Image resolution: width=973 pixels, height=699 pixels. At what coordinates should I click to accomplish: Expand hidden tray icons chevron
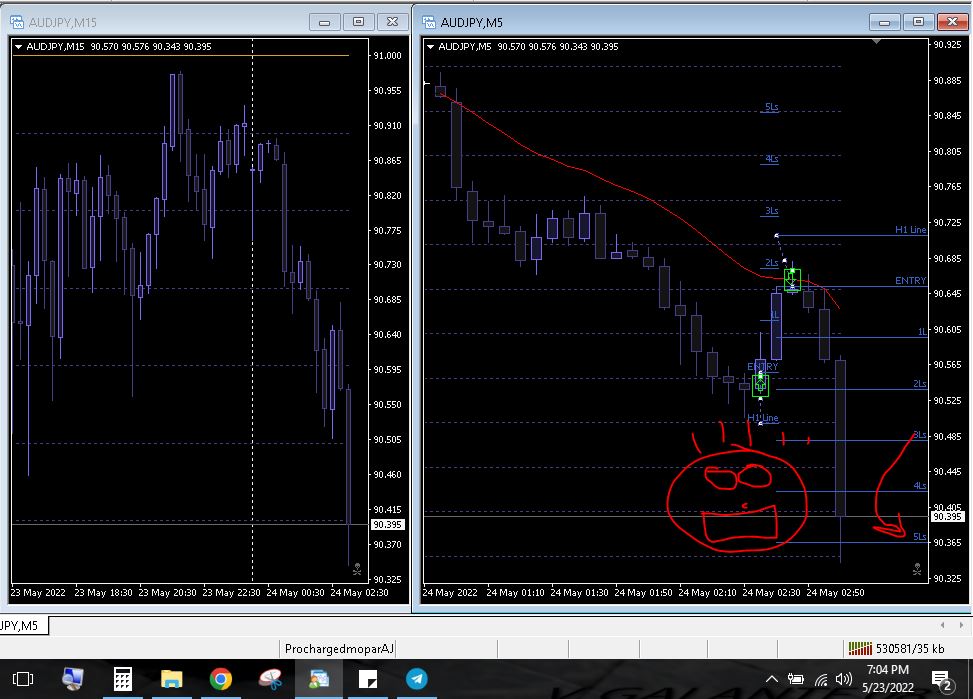tap(772, 679)
